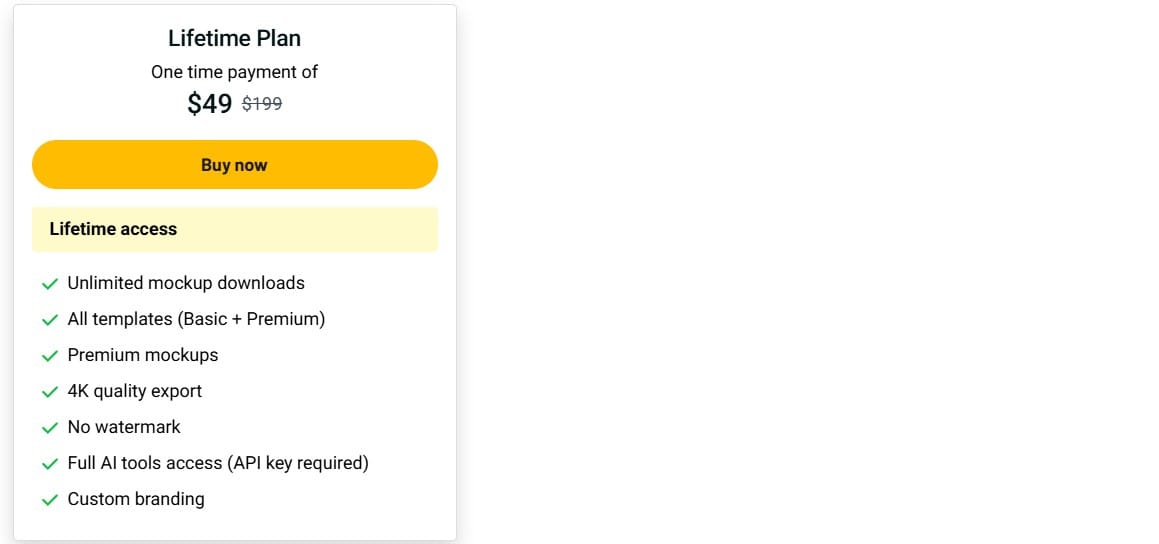Screen dimensions: 1159x544
Task: Click the Lifetime Plan heading
Action: 234,38
